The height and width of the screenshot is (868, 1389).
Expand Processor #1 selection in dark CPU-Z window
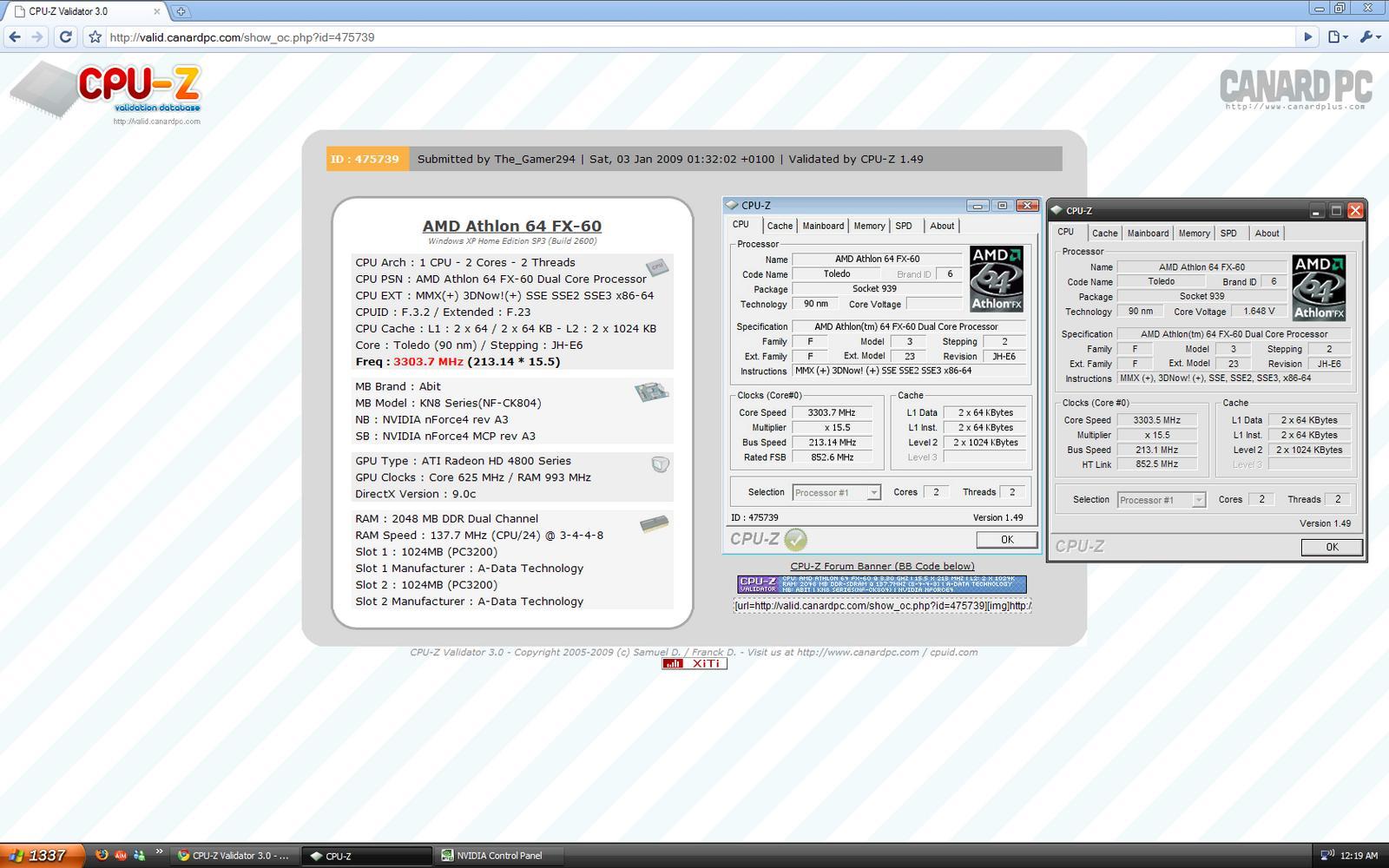[x=1162, y=500]
